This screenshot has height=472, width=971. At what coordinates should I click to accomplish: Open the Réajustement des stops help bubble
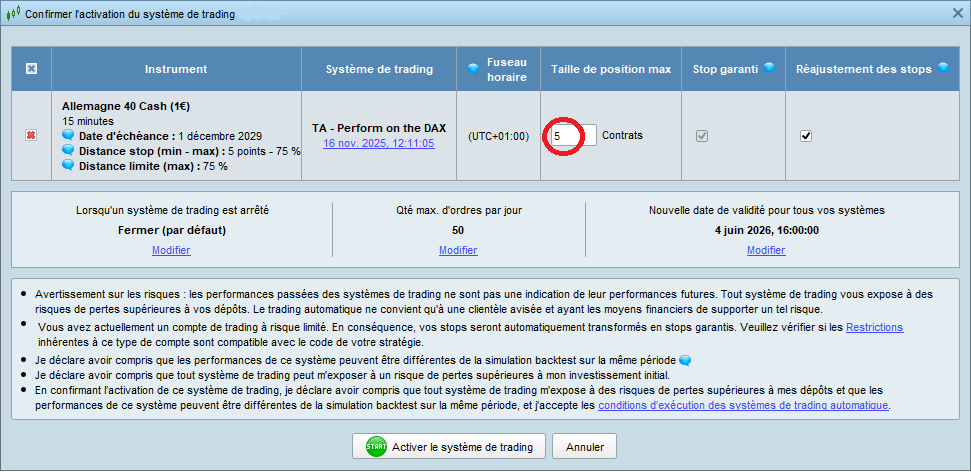[942, 69]
